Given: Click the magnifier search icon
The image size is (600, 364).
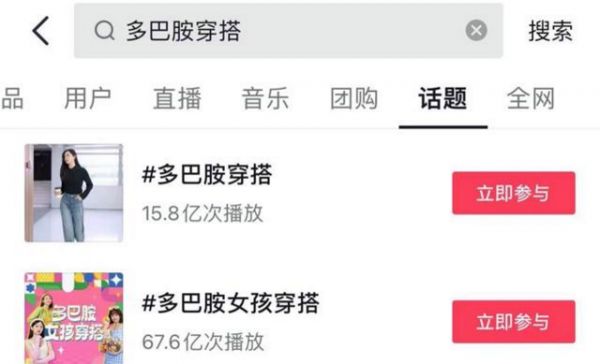Looking at the screenshot, I should pyautogui.click(x=104, y=31).
